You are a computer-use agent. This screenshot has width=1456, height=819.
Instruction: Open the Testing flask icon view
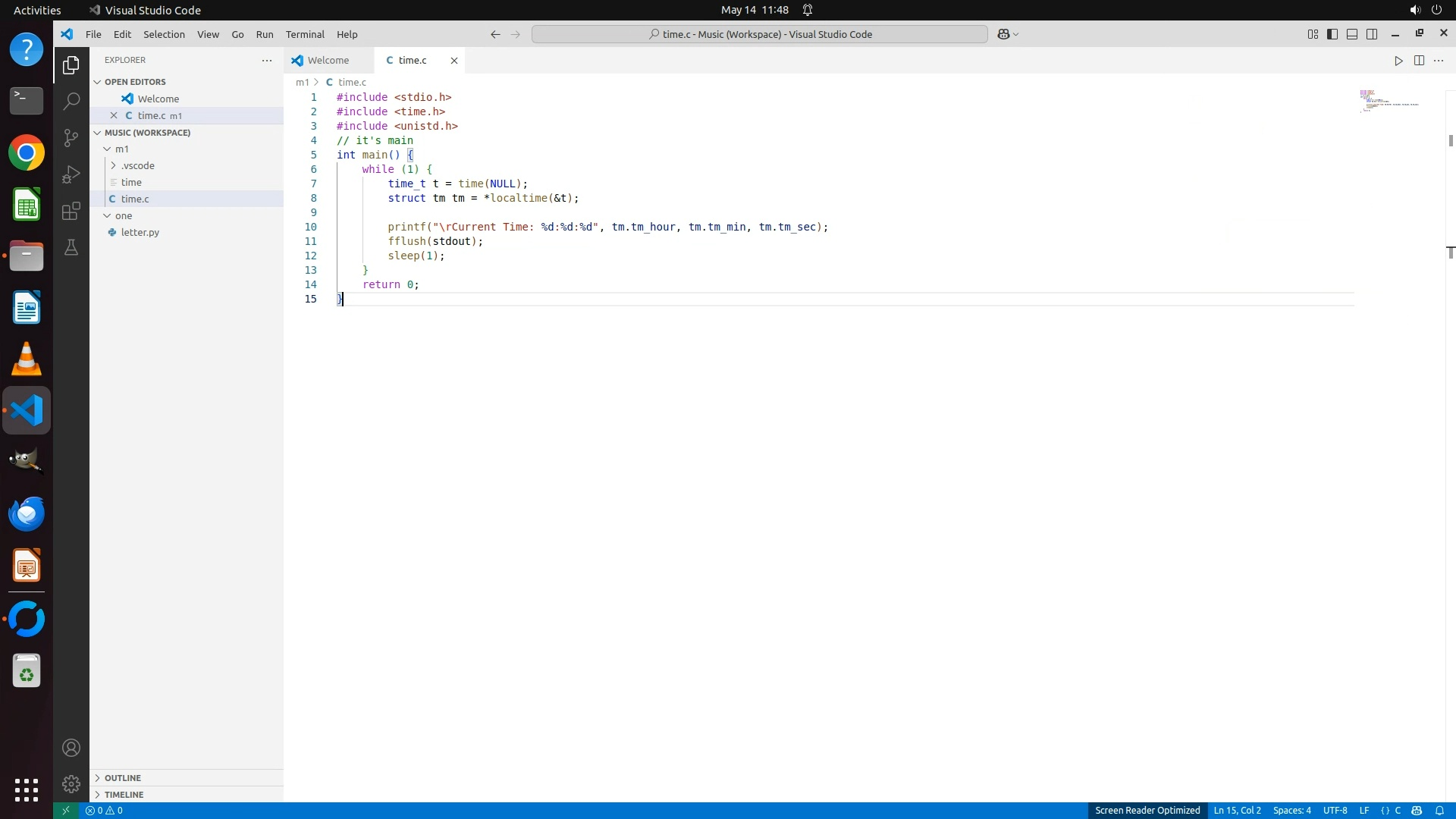tap(71, 248)
